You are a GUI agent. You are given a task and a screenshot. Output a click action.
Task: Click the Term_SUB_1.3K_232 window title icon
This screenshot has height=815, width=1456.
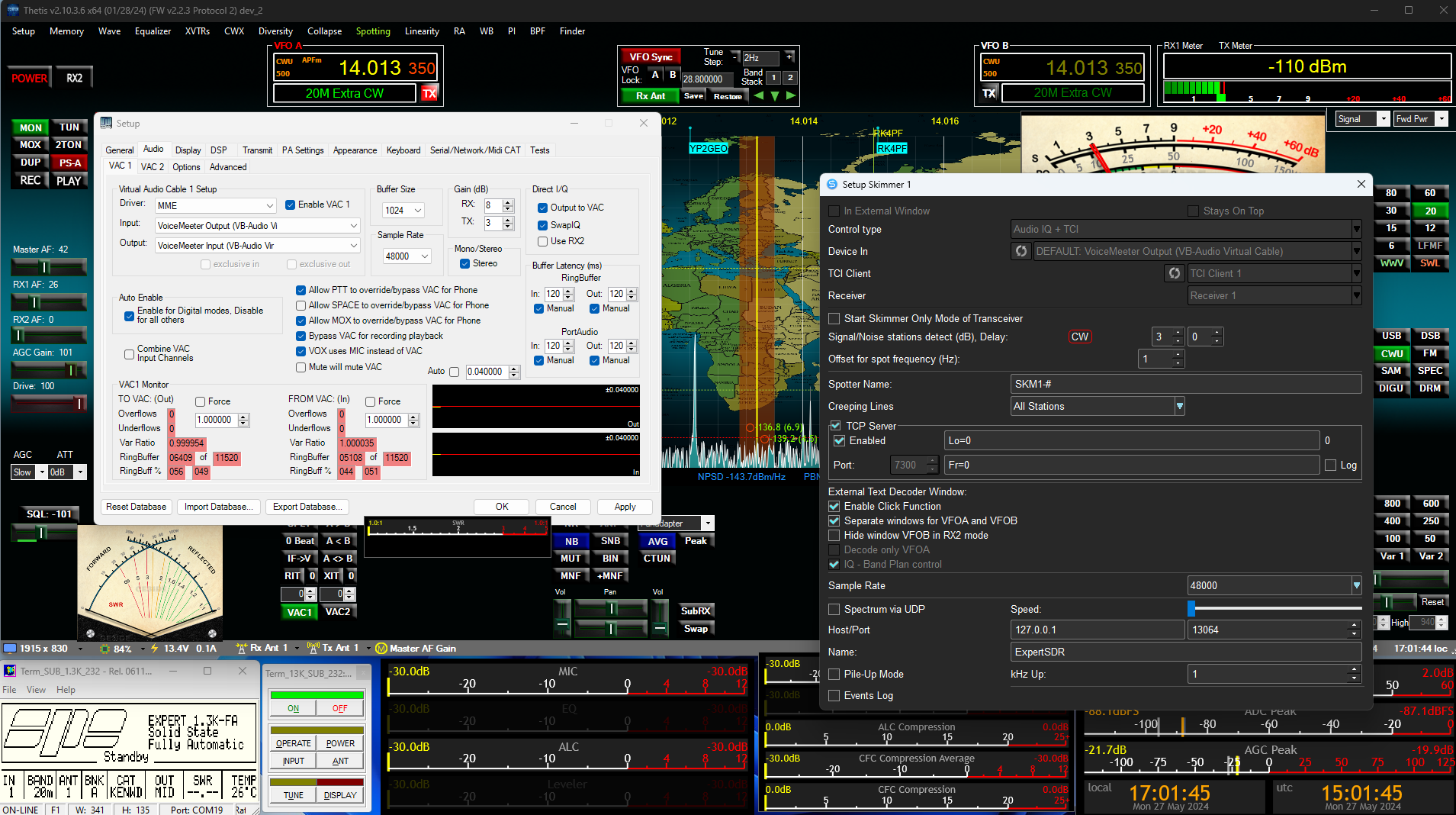(x=10, y=671)
